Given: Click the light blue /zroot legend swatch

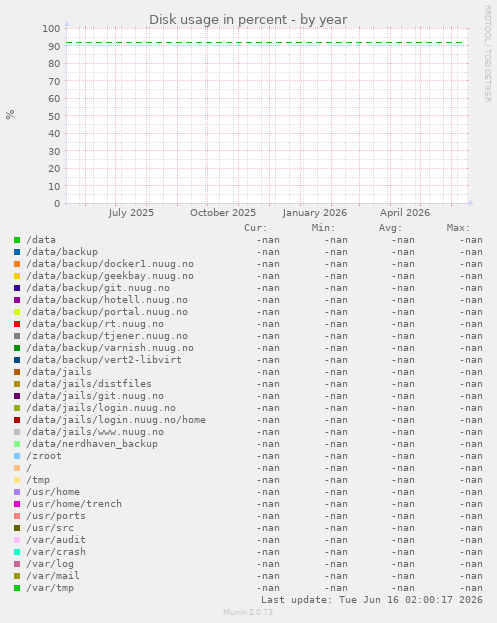Looking at the screenshot, I should [x=17, y=456].
